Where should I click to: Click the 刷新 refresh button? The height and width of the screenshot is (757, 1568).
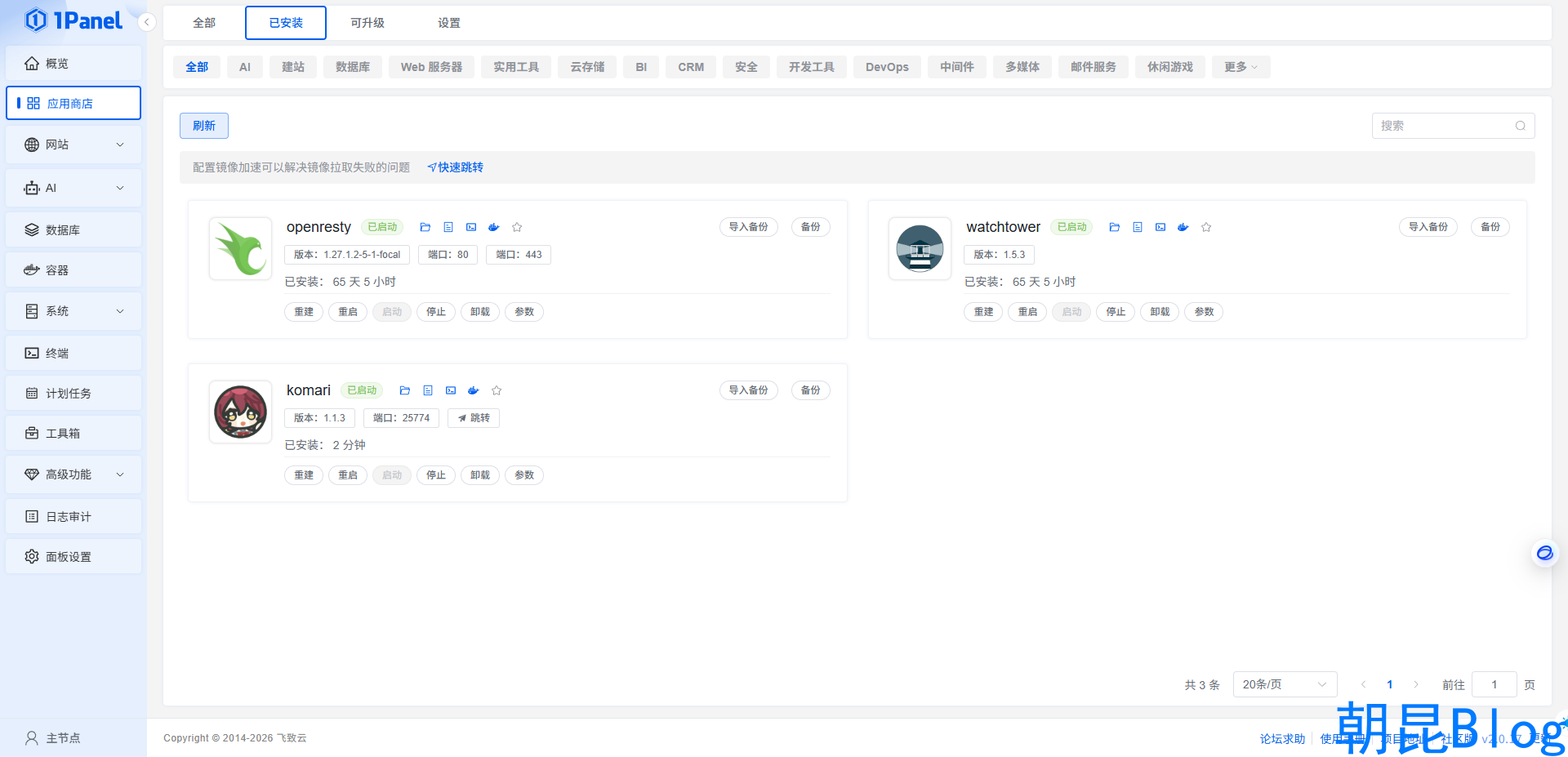(204, 126)
